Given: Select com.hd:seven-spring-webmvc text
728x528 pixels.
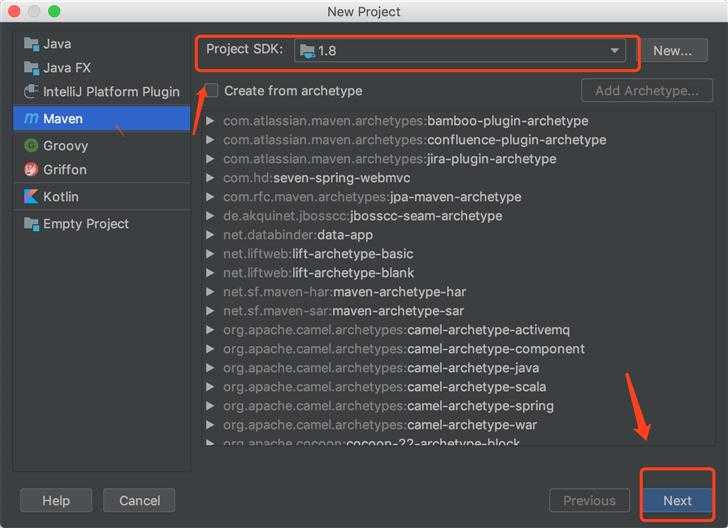Looking at the screenshot, I should (317, 178).
